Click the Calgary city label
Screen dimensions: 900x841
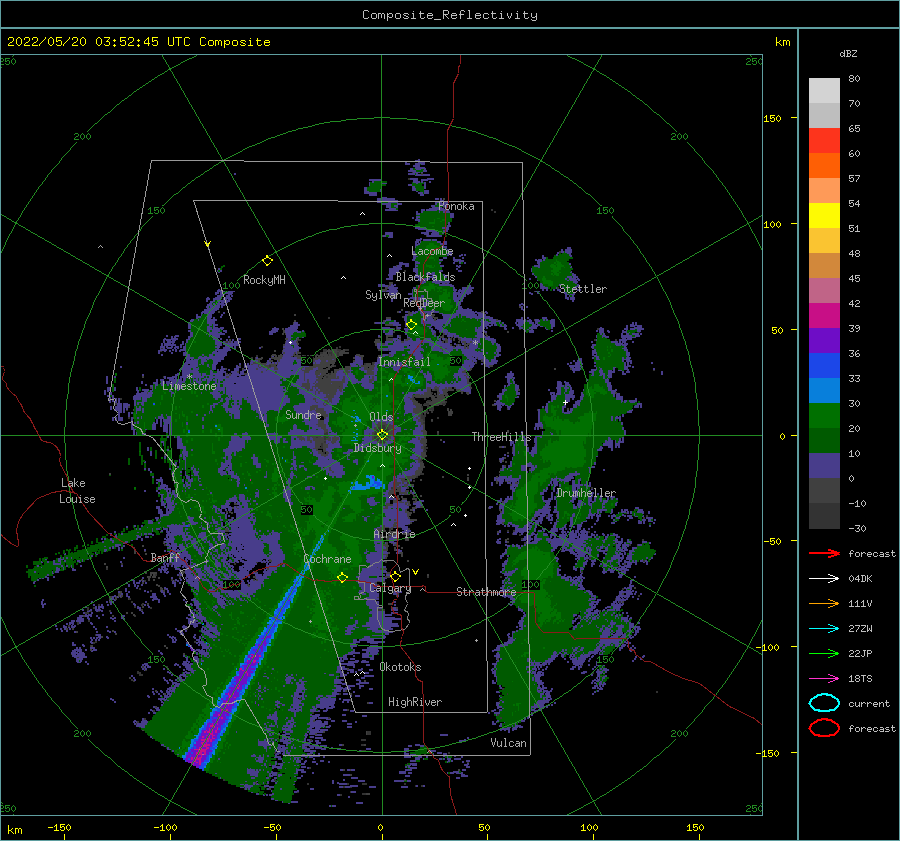pyautogui.click(x=390, y=588)
